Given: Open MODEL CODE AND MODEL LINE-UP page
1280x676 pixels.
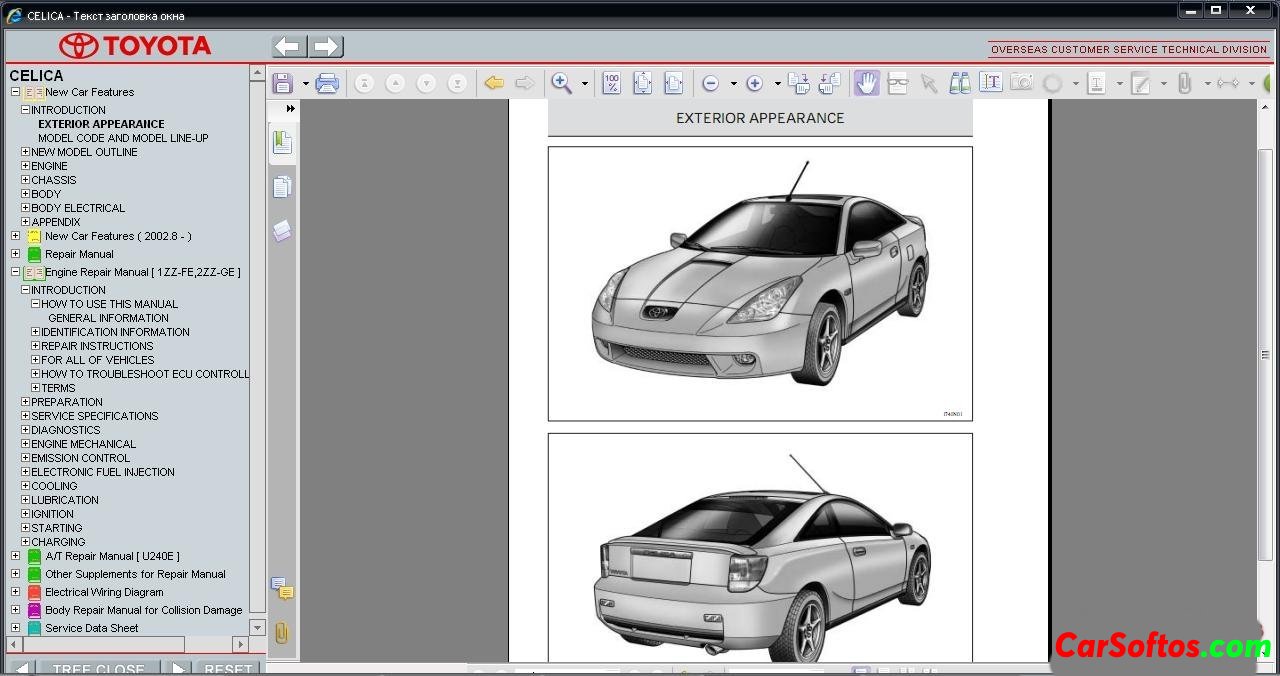Looking at the screenshot, I should tap(123, 138).
